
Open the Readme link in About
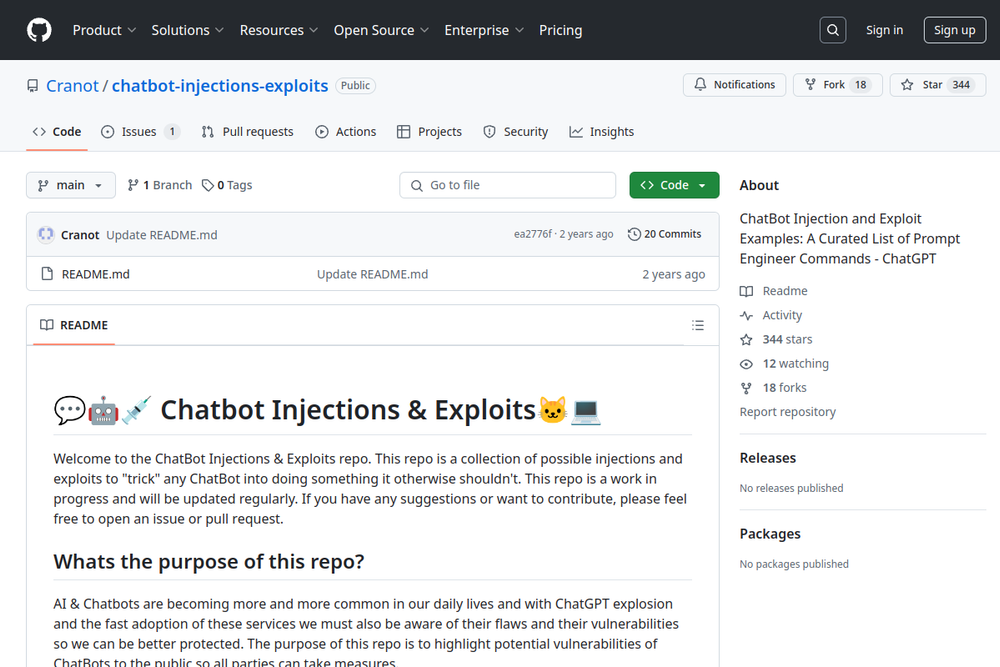(x=784, y=291)
